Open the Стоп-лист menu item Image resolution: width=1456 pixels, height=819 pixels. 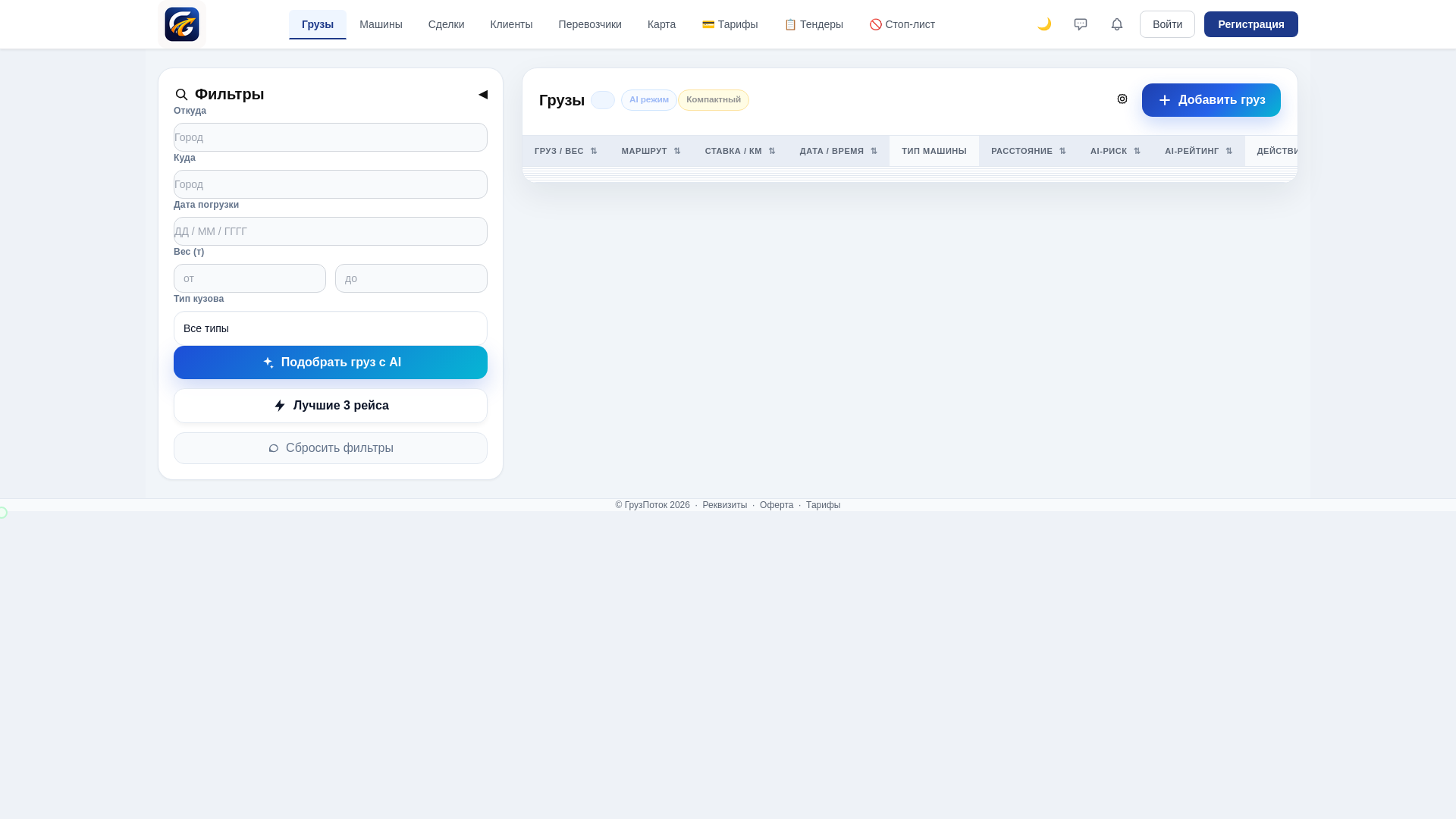[x=902, y=24]
